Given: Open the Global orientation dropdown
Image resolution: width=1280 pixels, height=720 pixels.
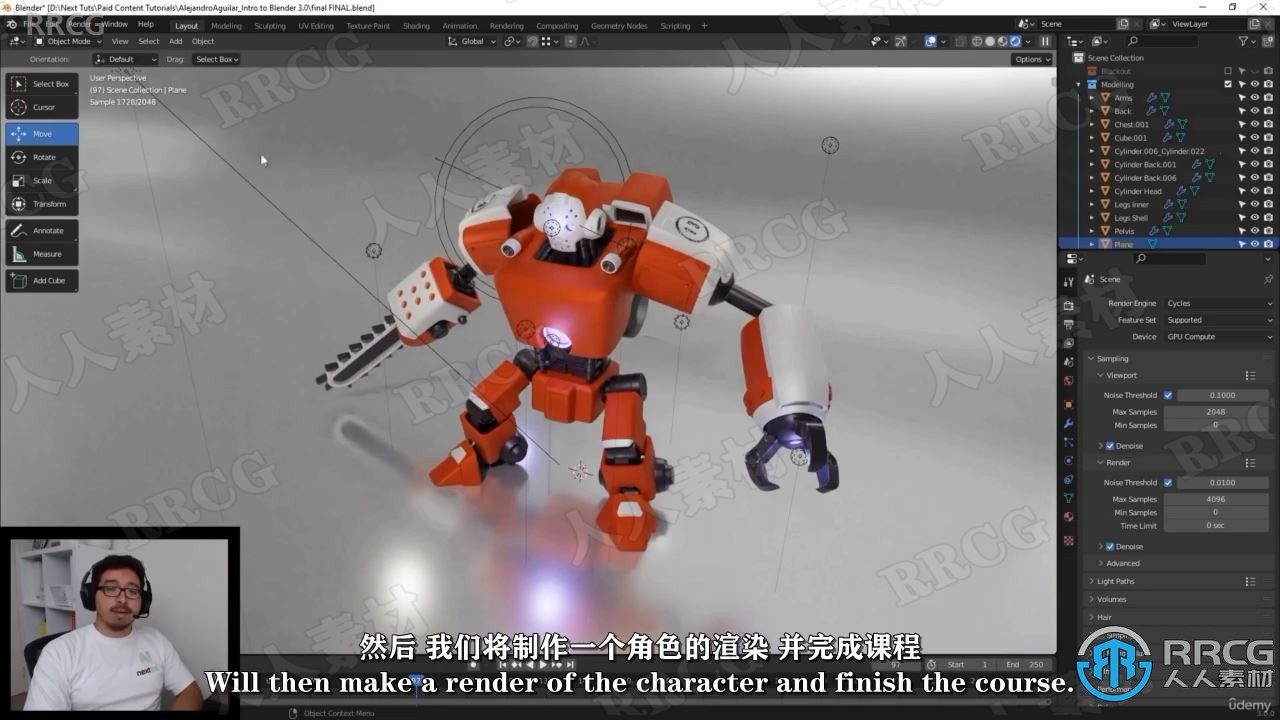Looking at the screenshot, I should (471, 41).
